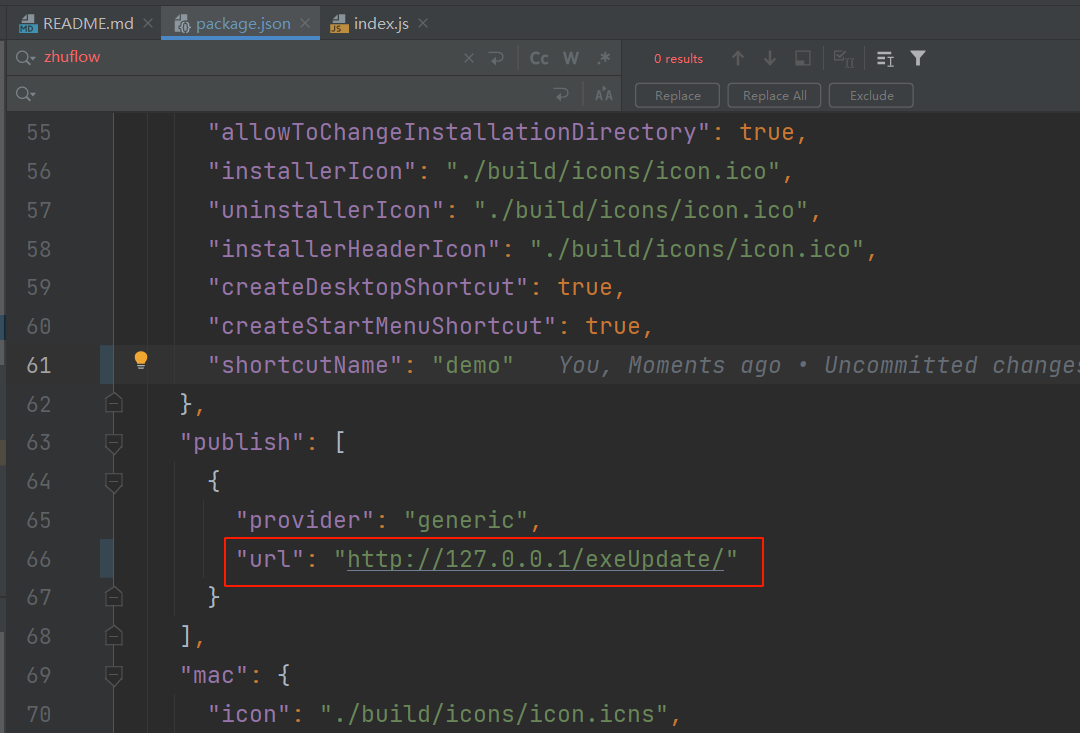Viewport: 1080px width, 733px height.
Task: Go to previous occurrence arrow
Action: 738,59
